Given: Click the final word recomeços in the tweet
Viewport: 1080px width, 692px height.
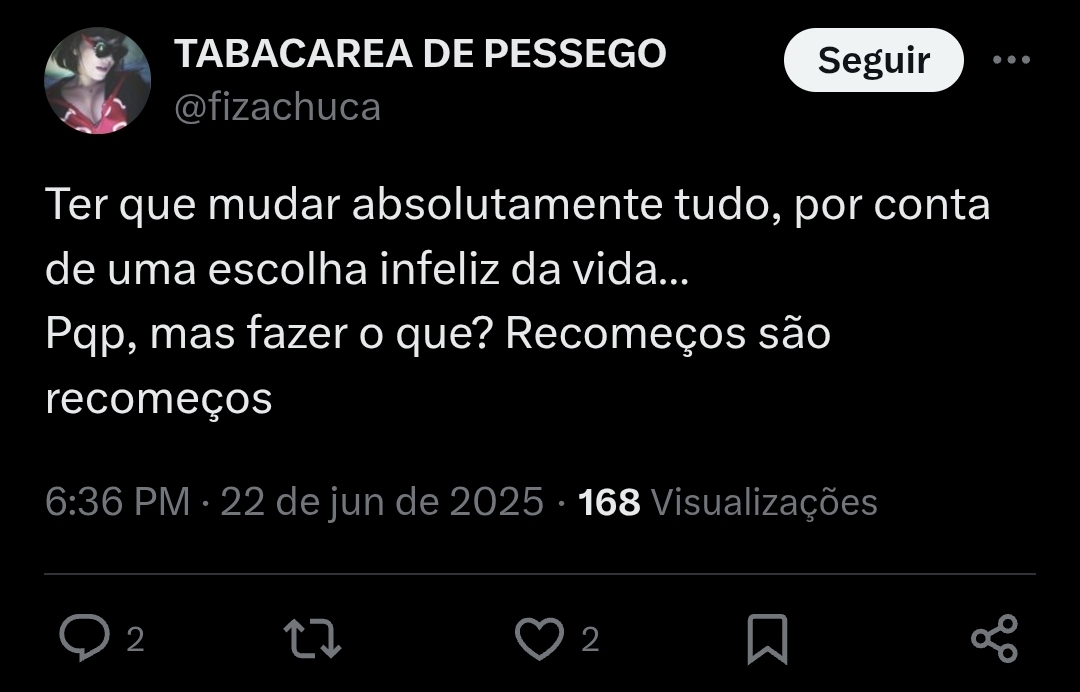Looking at the screenshot, I should click(x=158, y=399).
